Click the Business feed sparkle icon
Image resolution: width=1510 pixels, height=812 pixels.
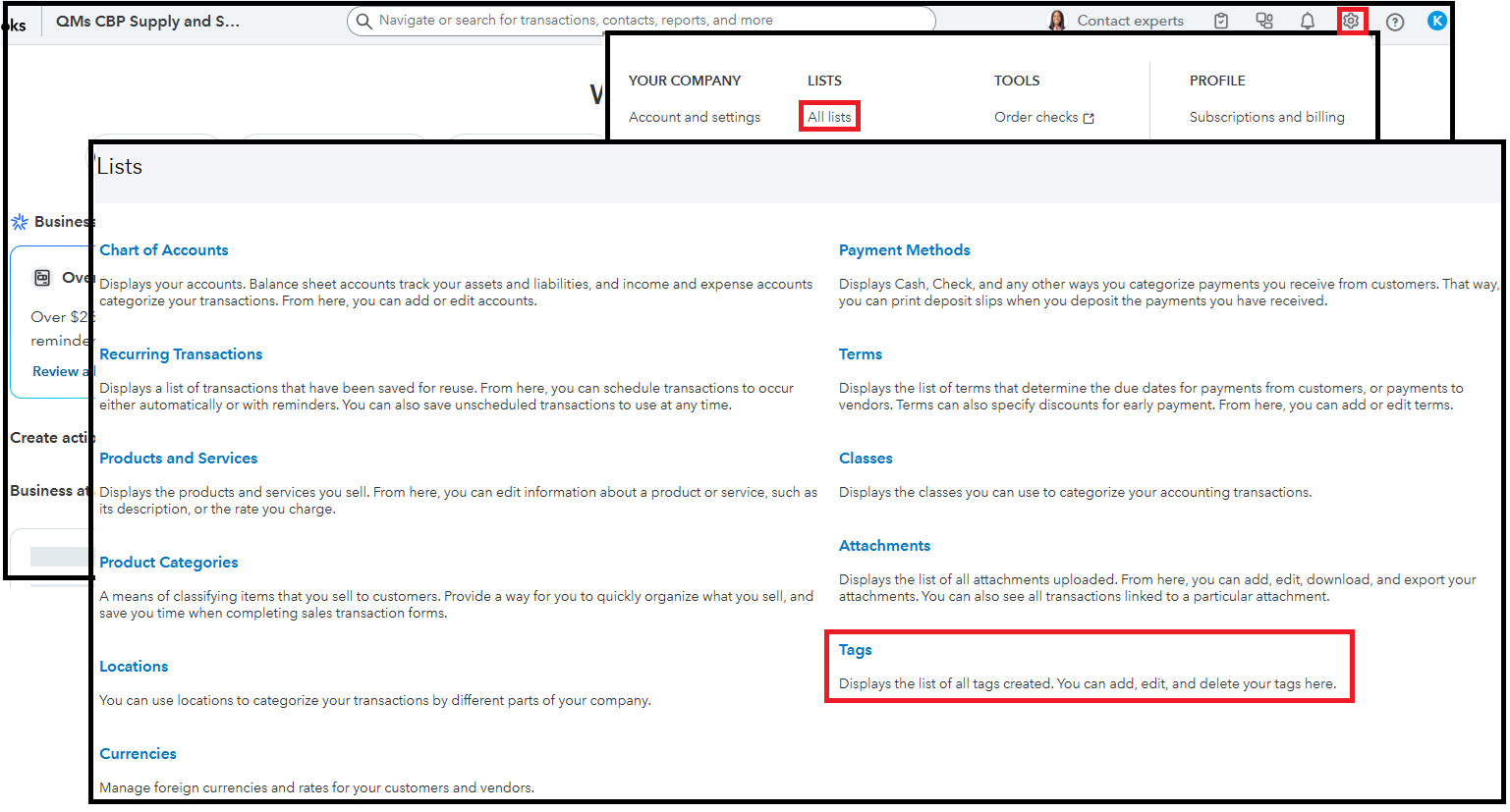[x=20, y=222]
